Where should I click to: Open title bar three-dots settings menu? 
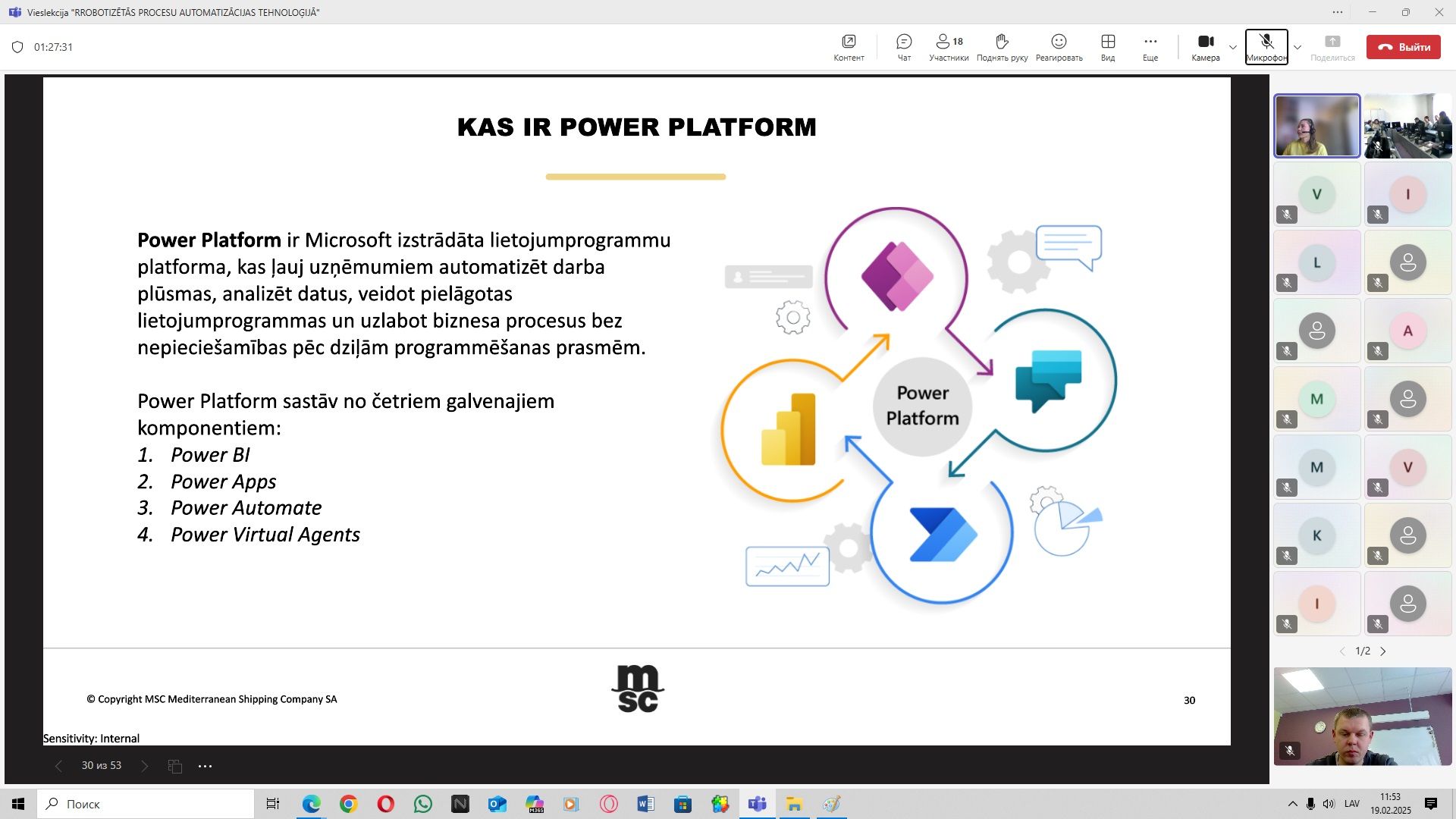[x=1338, y=12]
